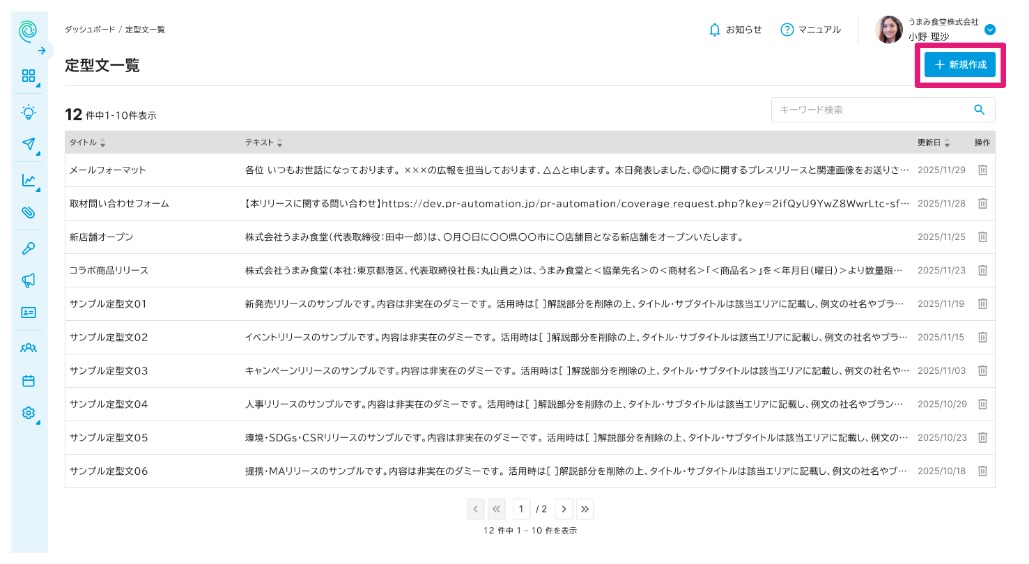Image resolution: width=1029 pixels, height=564 pixels.
Task: Open the user account dropdown arrow
Action: click(990, 30)
